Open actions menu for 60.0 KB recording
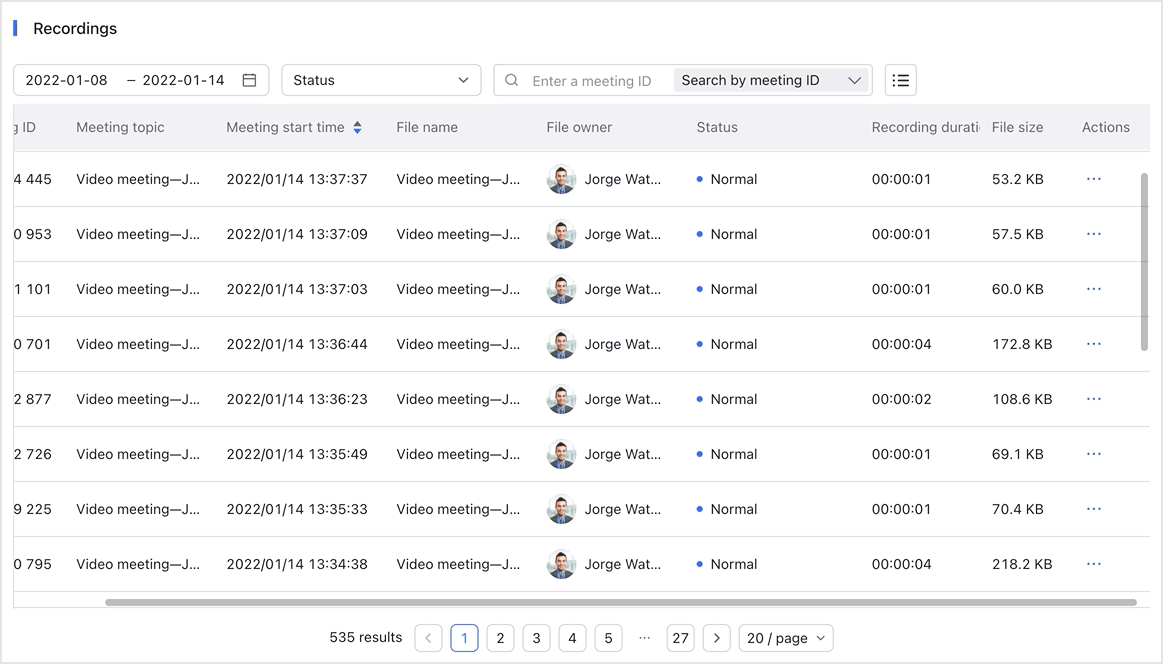Screen dimensions: 1163x664 point(1093,289)
